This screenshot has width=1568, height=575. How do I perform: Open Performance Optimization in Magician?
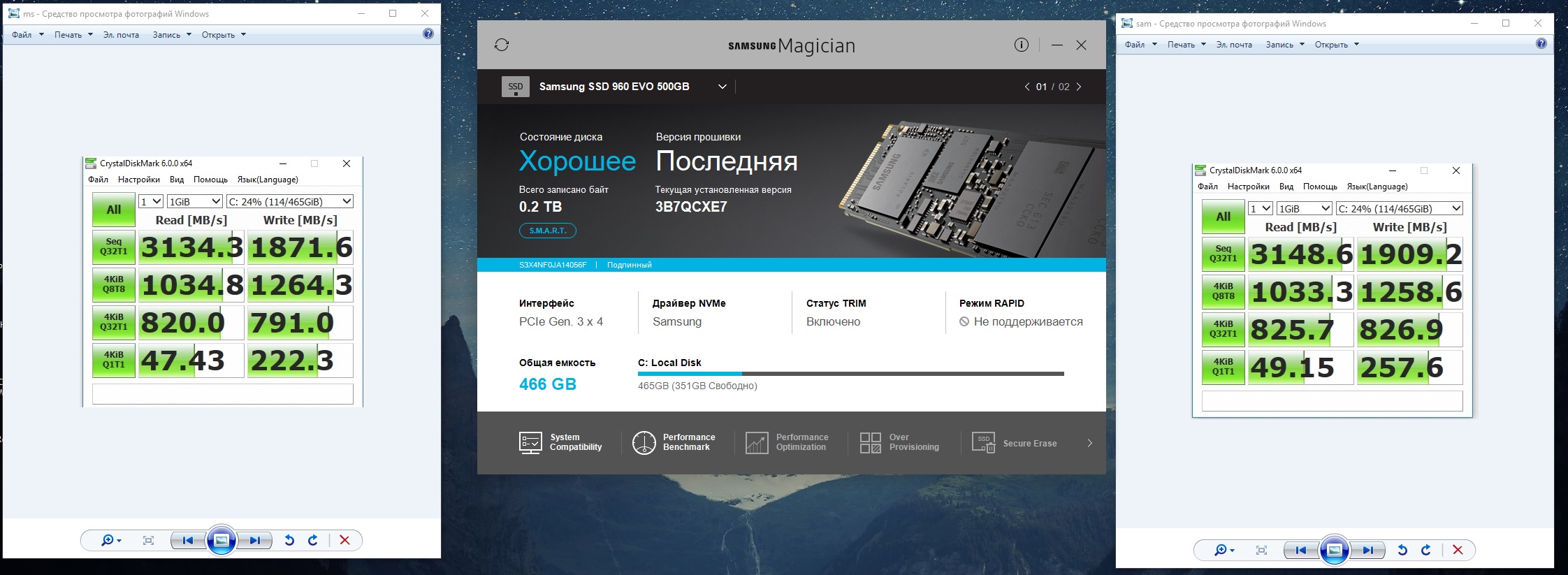[x=787, y=442]
